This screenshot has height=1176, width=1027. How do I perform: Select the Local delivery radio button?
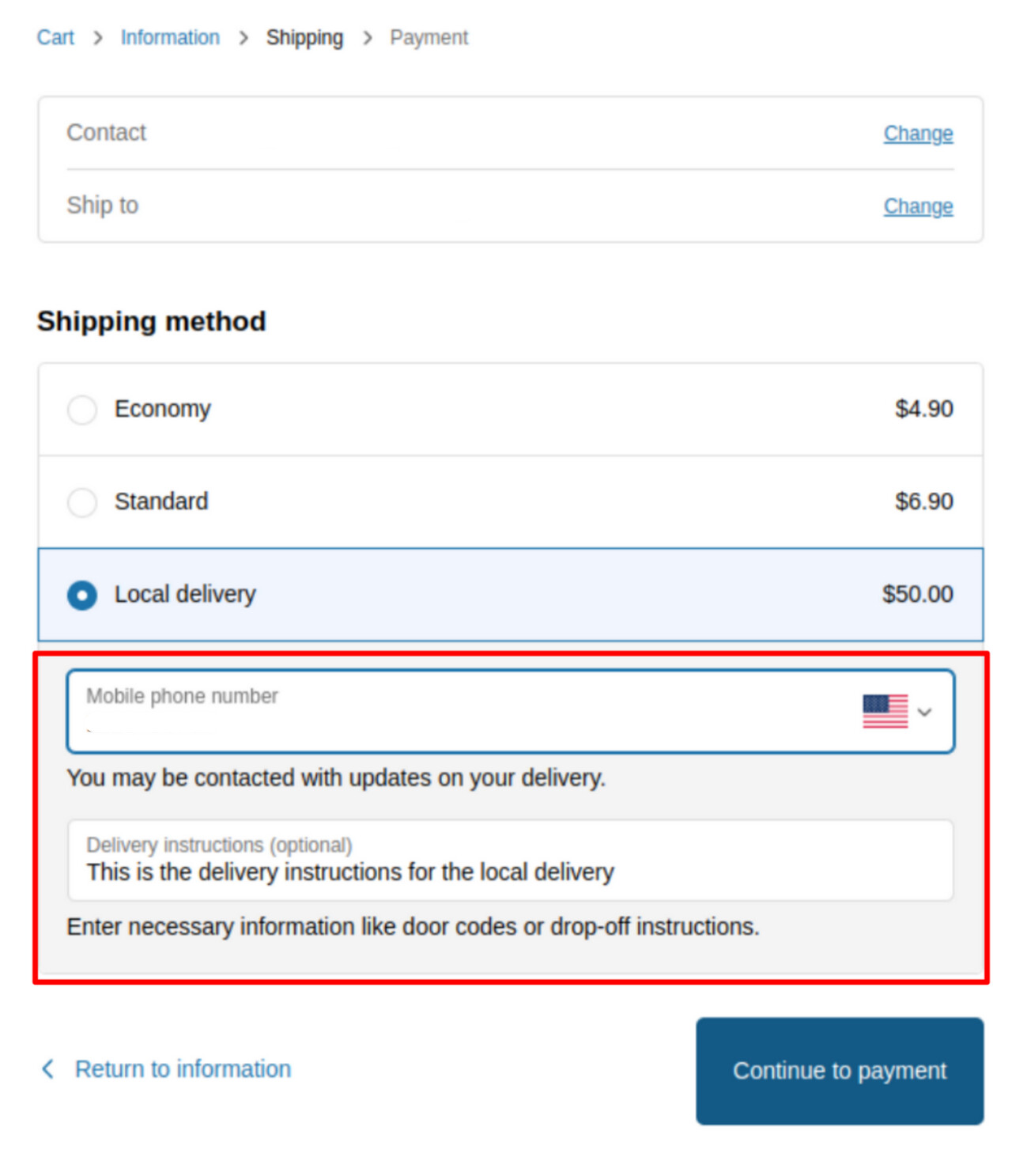(x=82, y=595)
